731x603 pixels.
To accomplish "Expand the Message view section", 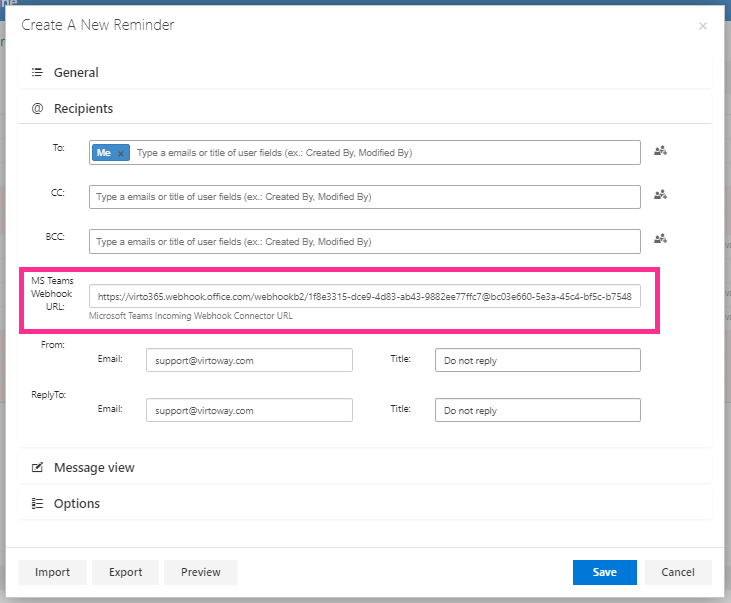I will pyautogui.click(x=365, y=467).
